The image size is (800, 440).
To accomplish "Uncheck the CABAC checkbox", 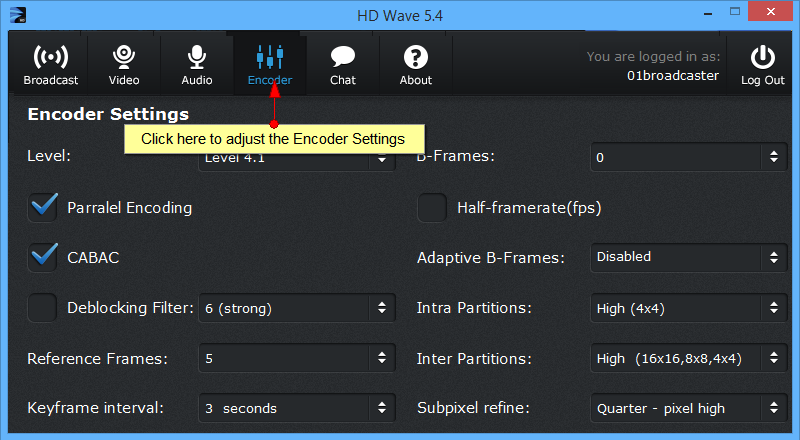I will pos(42,257).
